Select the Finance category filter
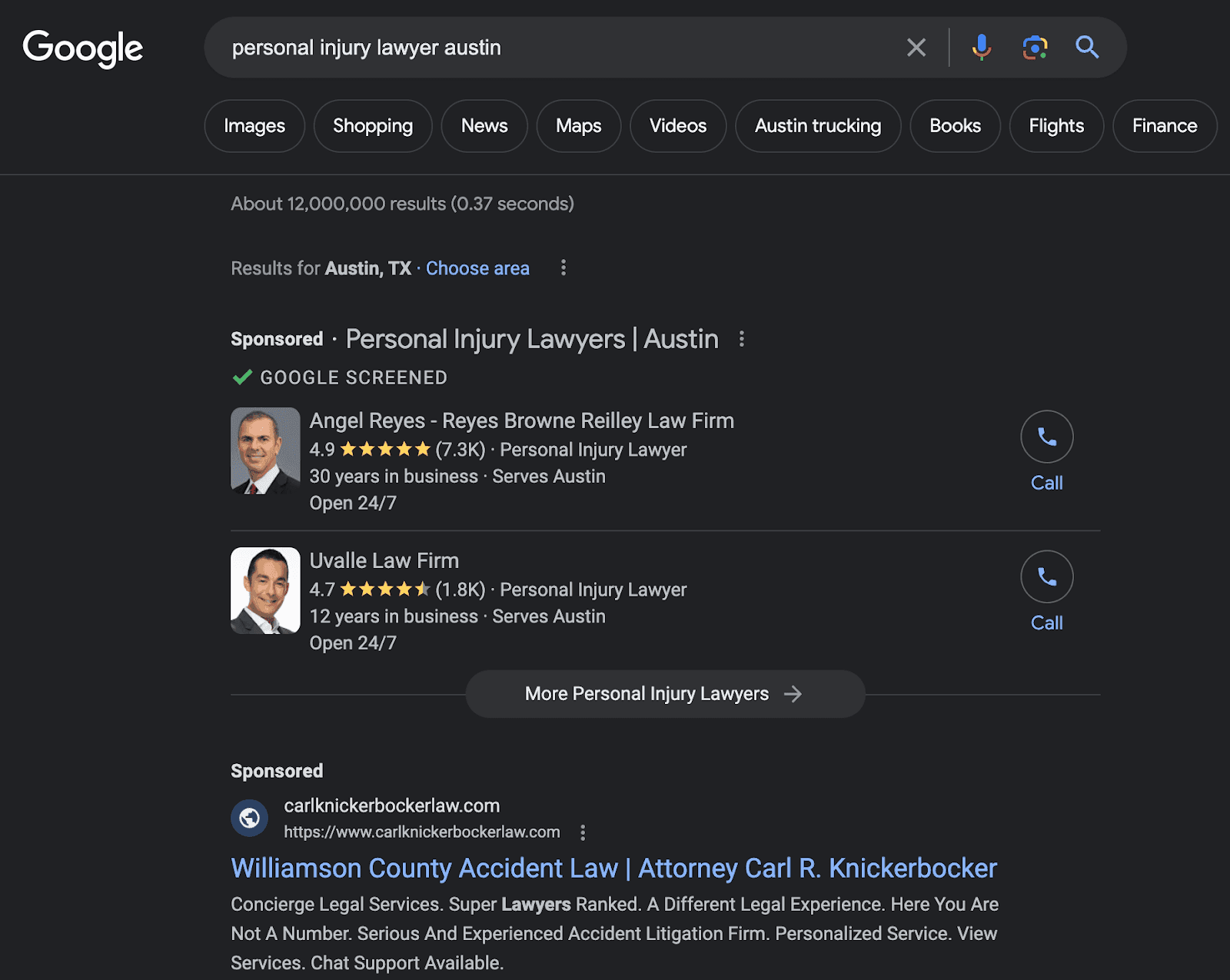Image resolution: width=1230 pixels, height=980 pixels. [1164, 125]
